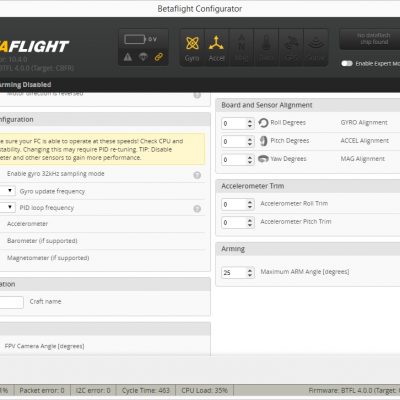
Task: Click the Pitch Degrees value field
Action: pos(238,141)
